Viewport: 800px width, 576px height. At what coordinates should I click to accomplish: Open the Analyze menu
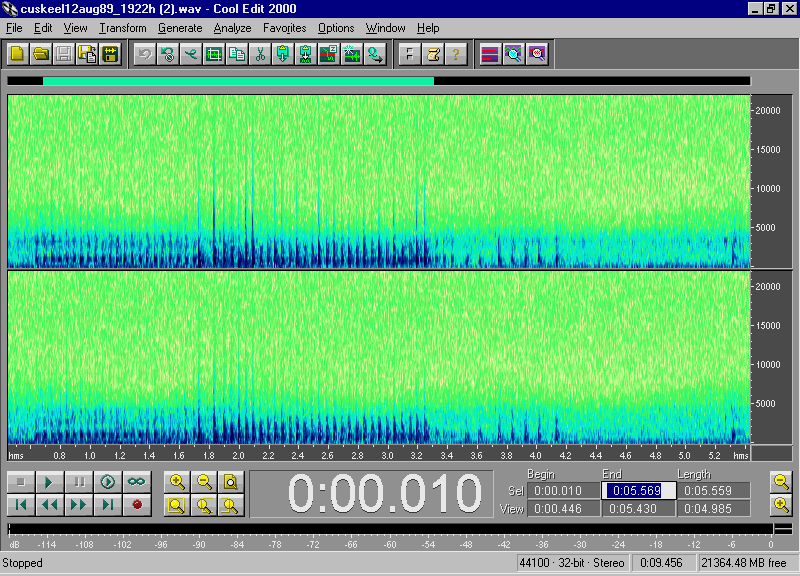point(232,28)
